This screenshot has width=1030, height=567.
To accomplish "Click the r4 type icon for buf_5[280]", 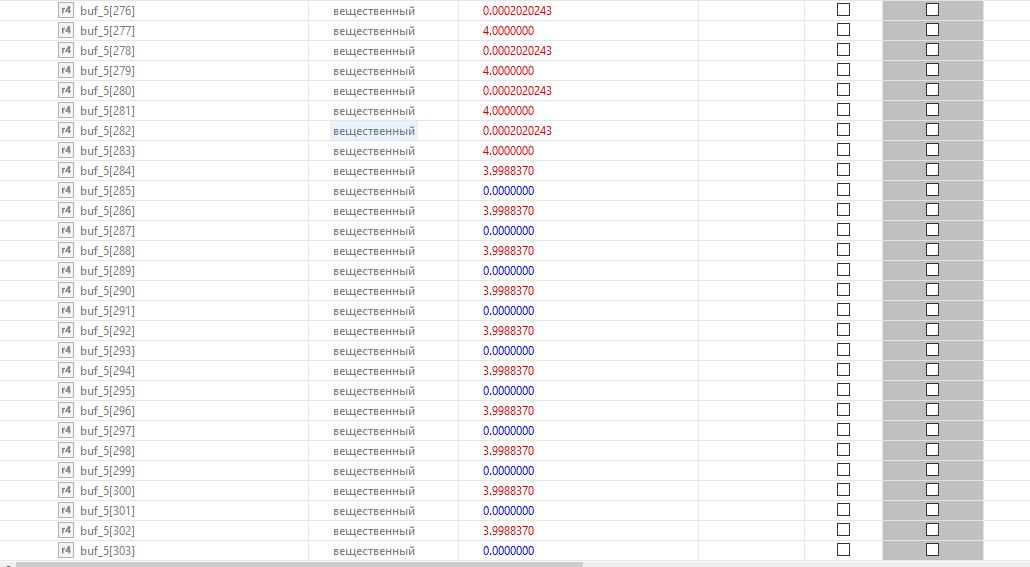I will click(x=66, y=90).
